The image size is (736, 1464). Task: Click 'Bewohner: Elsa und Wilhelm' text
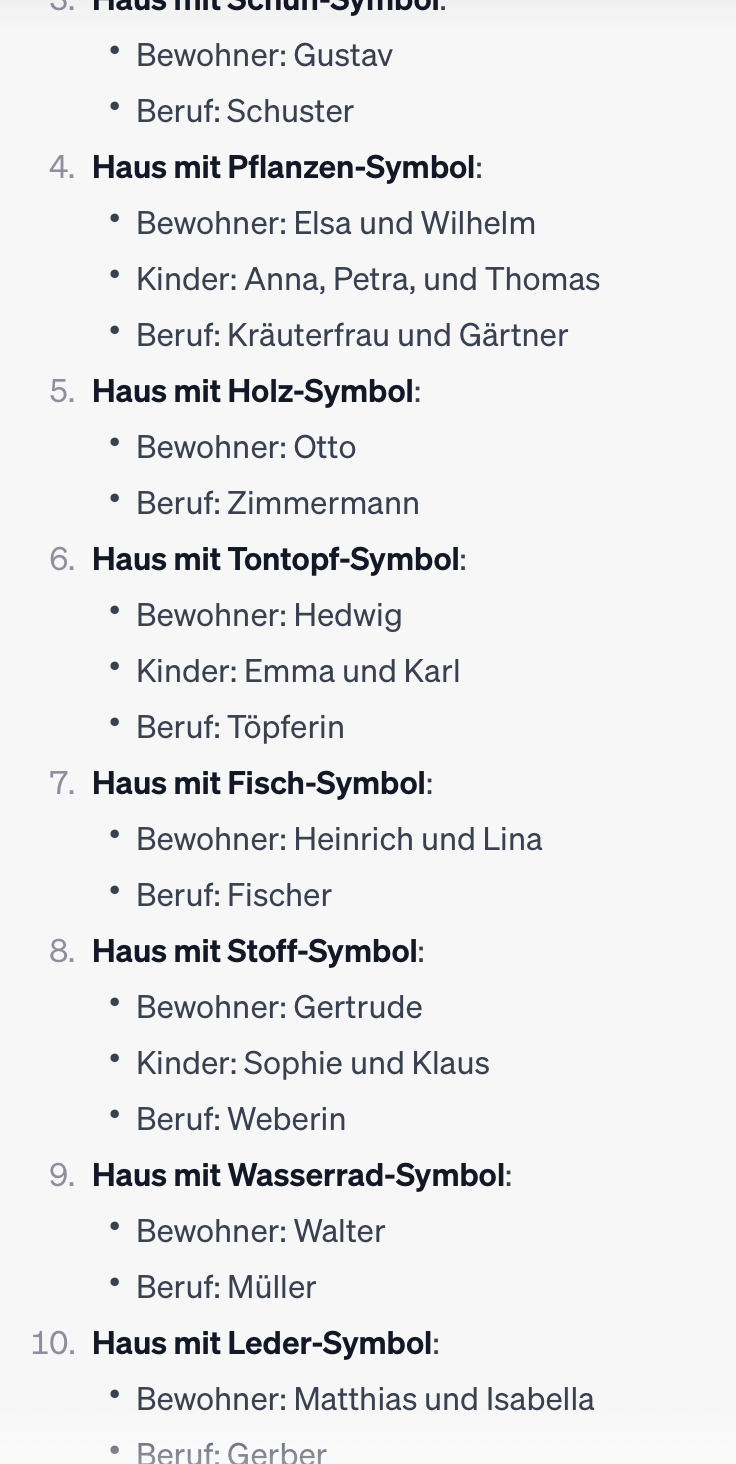[336, 223]
